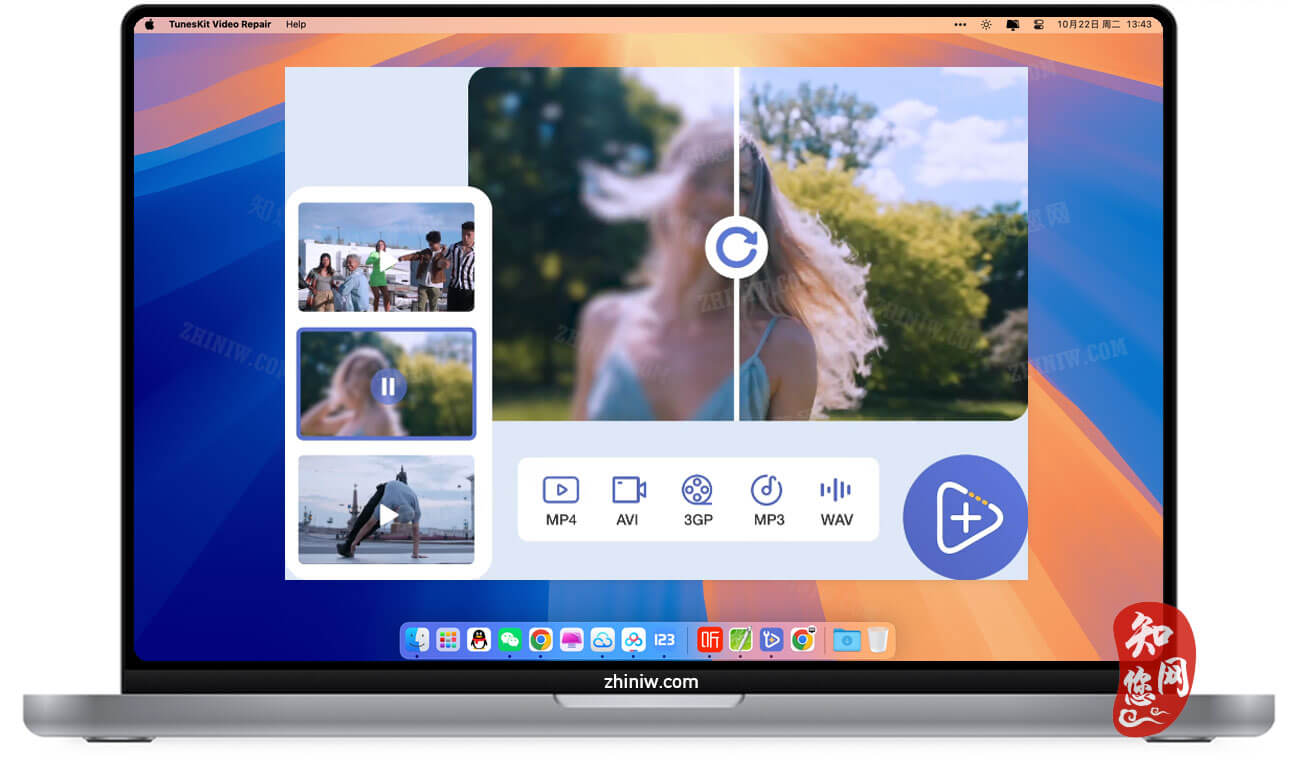Click the round add video button

(965, 517)
